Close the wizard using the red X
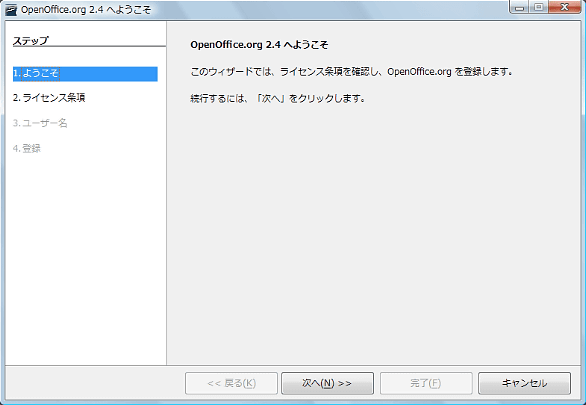586x405 pixels. point(564,7)
